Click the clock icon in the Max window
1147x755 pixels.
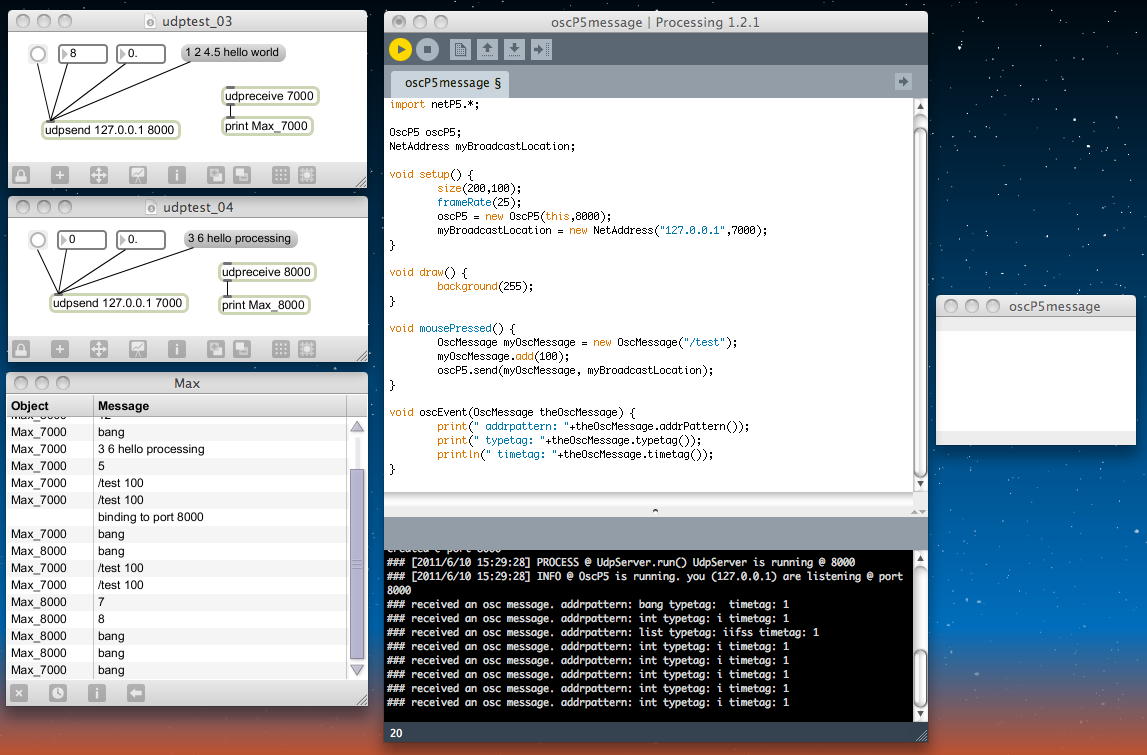58,692
